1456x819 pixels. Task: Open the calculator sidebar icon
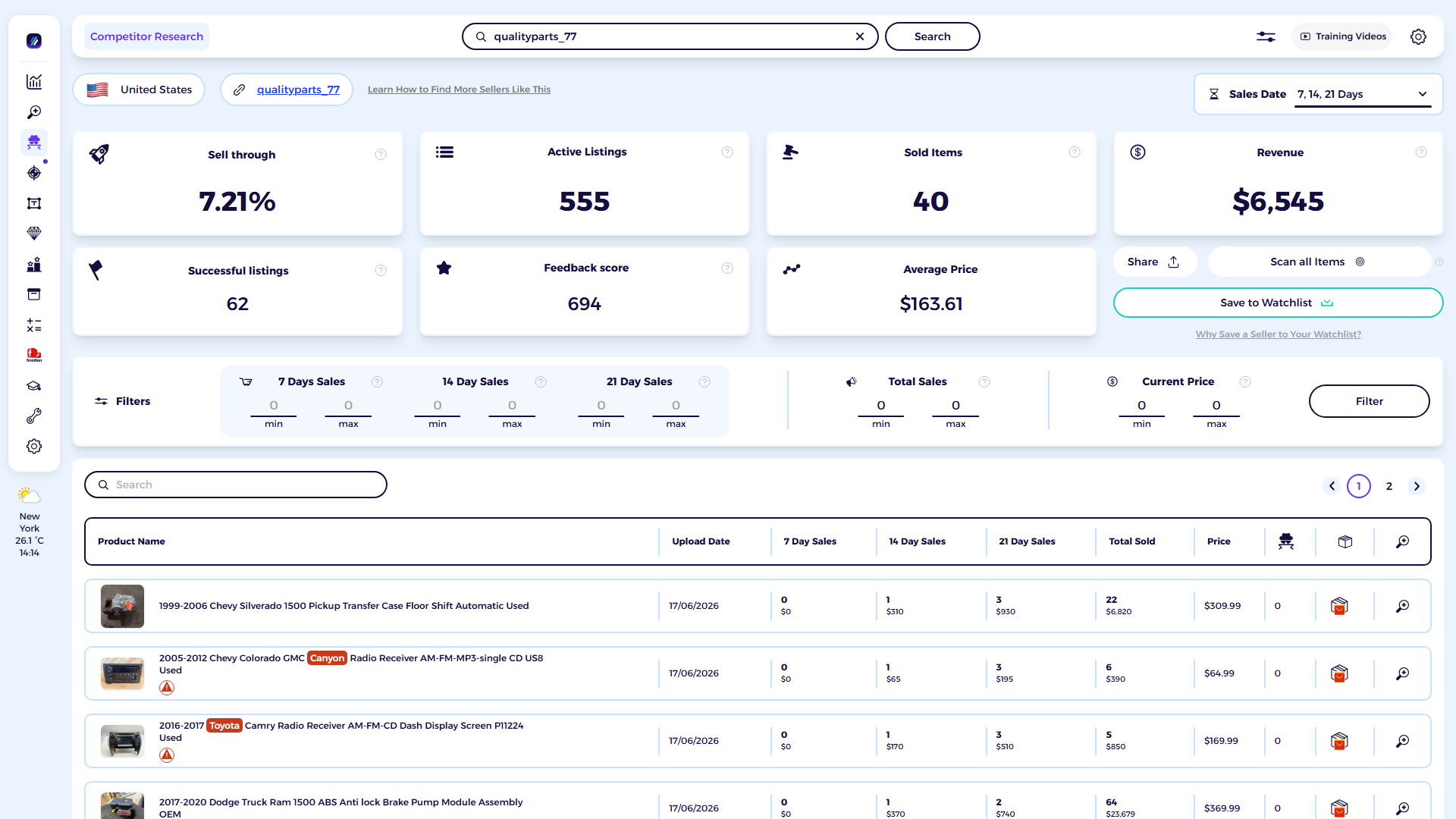point(34,325)
